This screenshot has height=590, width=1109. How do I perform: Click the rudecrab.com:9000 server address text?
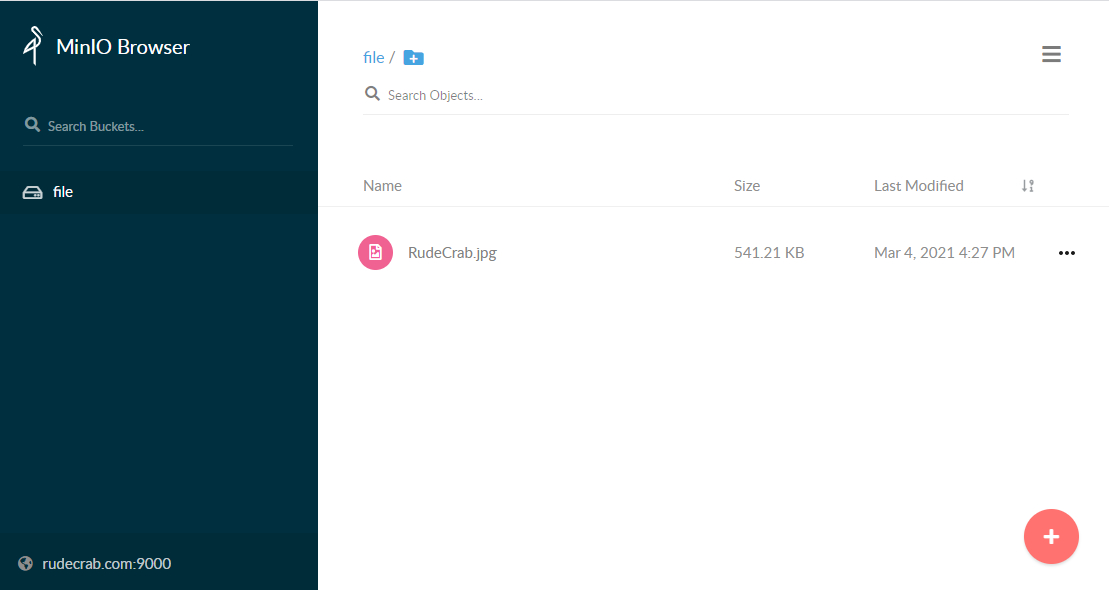pyautogui.click(x=107, y=564)
